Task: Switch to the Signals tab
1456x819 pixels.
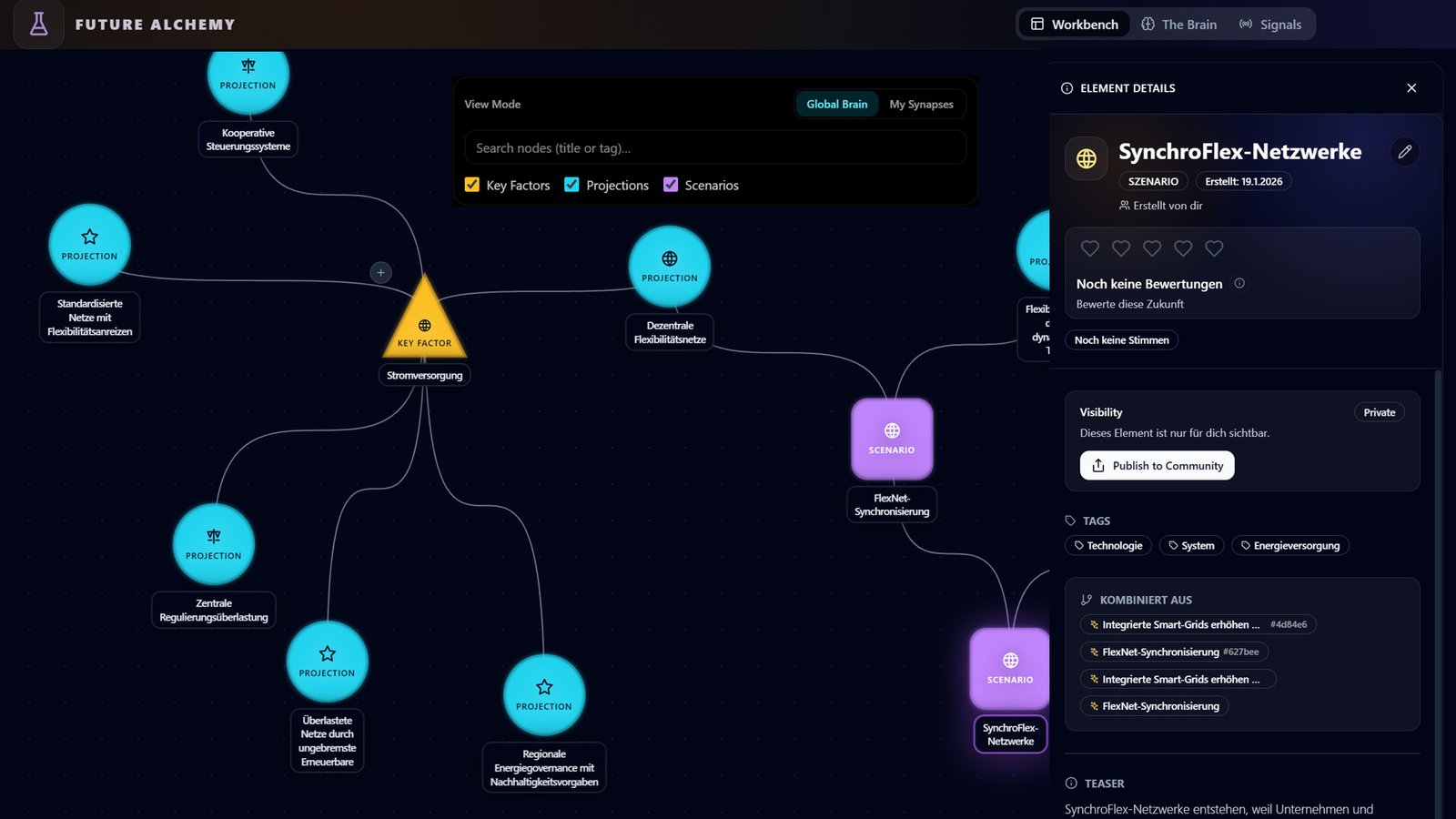Action: click(x=1270, y=25)
